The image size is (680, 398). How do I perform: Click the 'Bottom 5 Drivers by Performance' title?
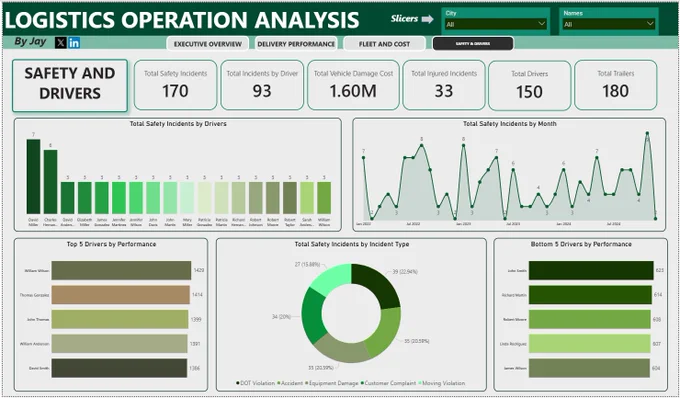point(581,244)
